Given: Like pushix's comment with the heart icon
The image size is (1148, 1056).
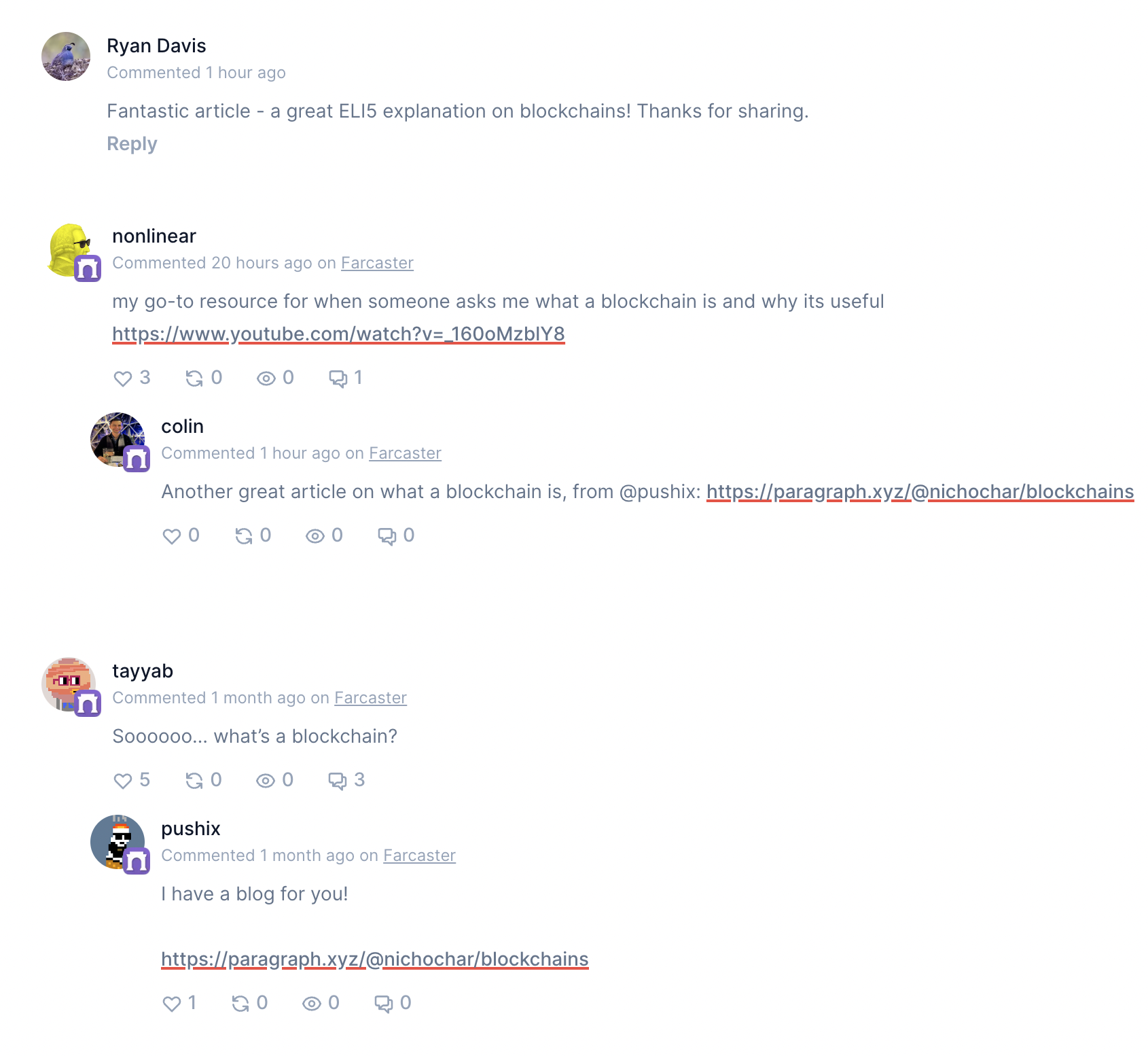Looking at the screenshot, I should (172, 1004).
